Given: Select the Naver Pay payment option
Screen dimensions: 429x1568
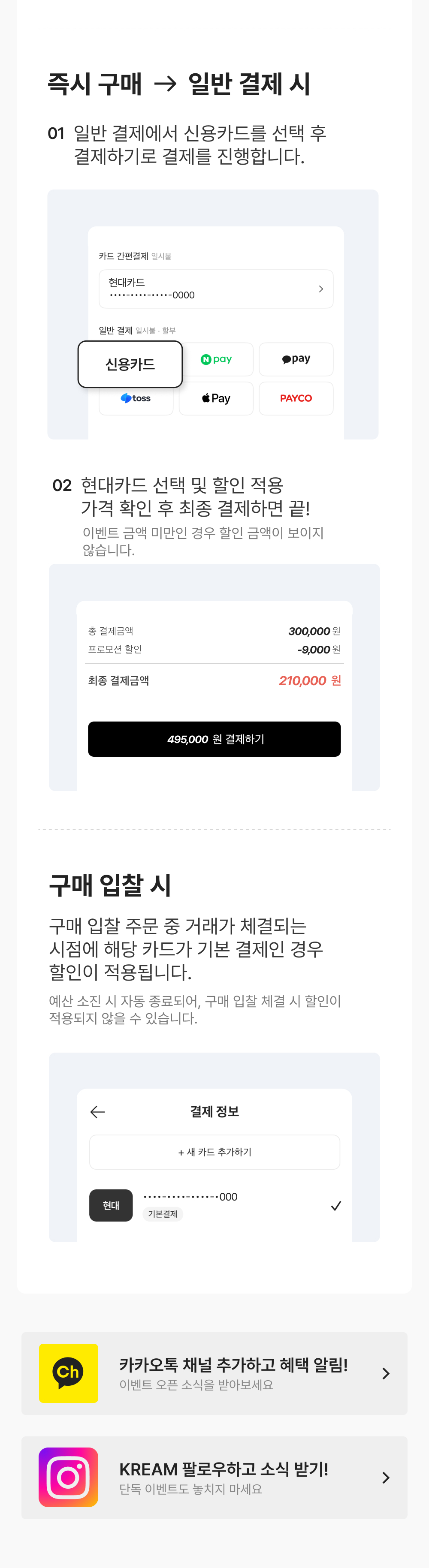Looking at the screenshot, I should [x=216, y=359].
